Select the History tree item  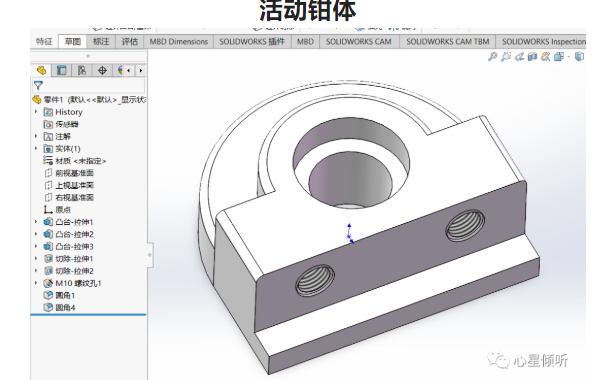click(69, 112)
